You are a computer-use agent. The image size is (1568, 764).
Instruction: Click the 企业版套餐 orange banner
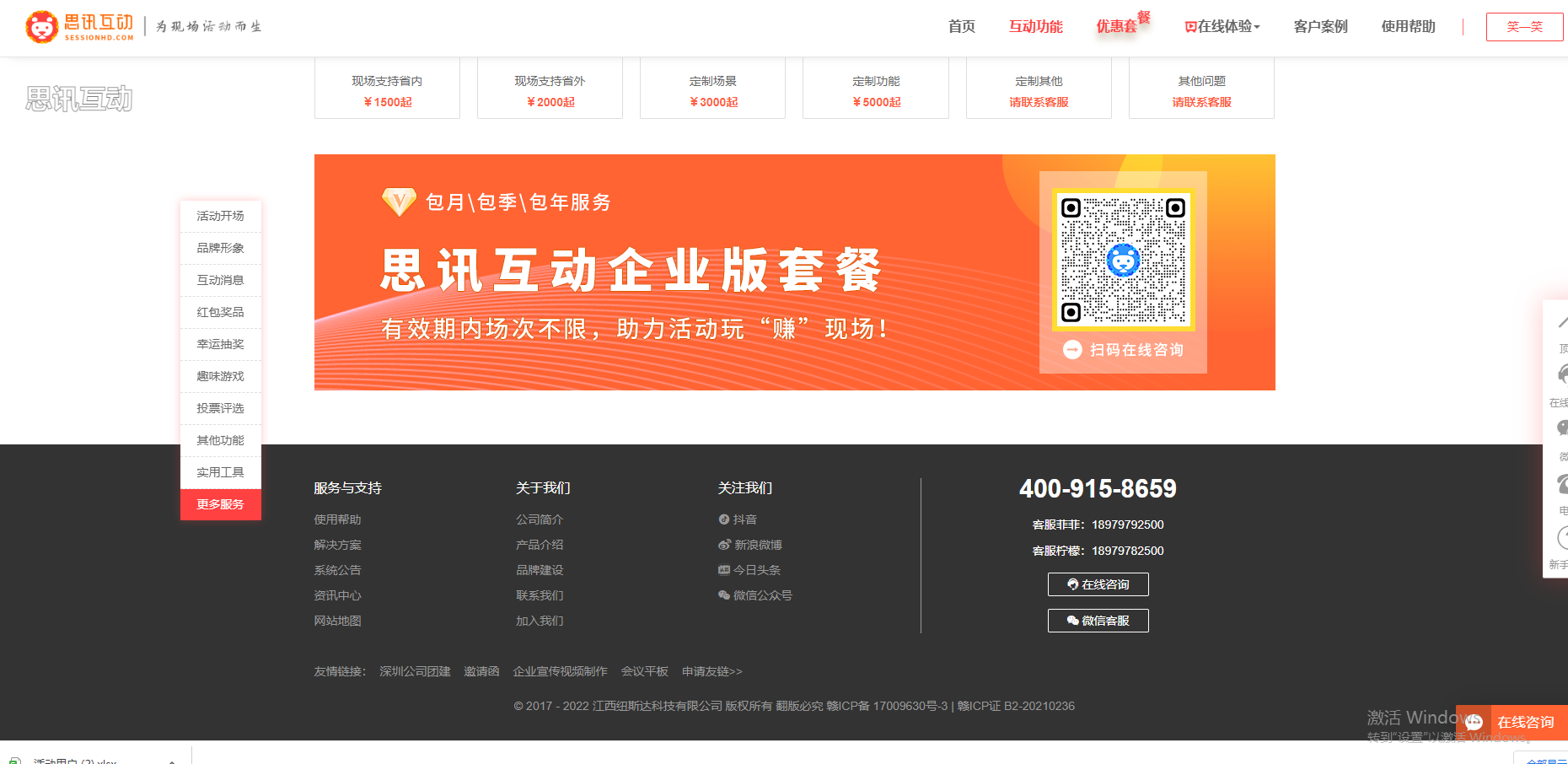coord(794,272)
